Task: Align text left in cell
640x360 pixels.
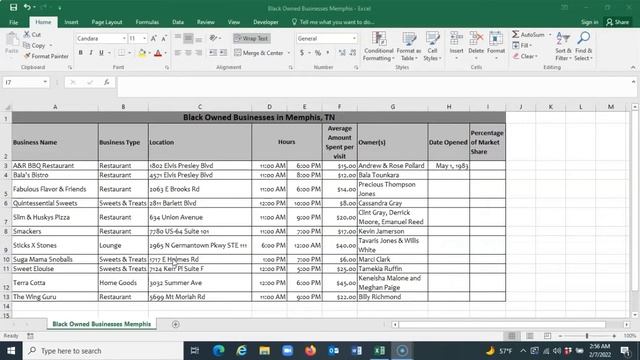Action: (178, 53)
